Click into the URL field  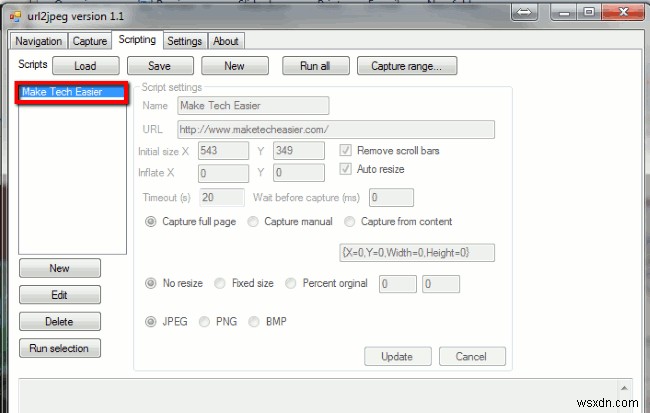click(x=336, y=129)
